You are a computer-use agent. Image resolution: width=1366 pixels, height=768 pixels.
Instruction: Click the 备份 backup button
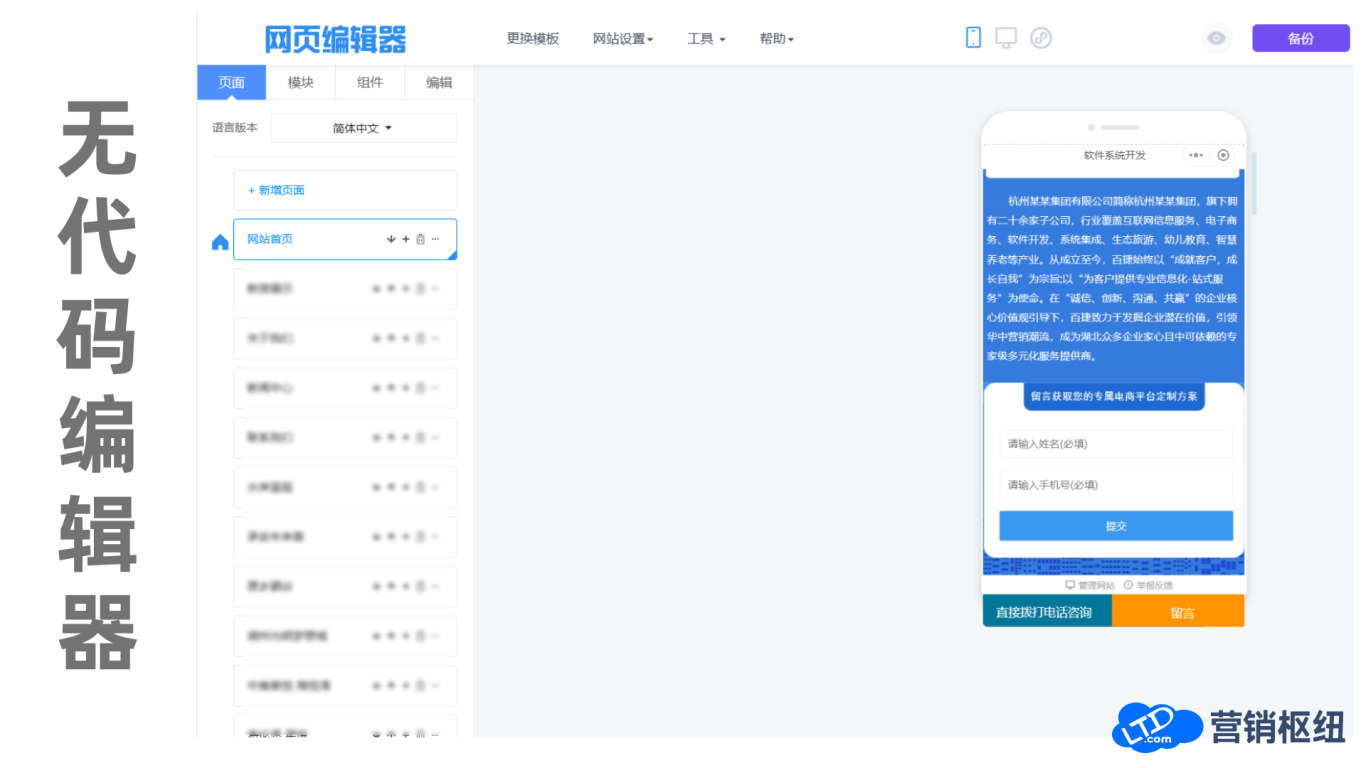pyautogui.click(x=1301, y=38)
